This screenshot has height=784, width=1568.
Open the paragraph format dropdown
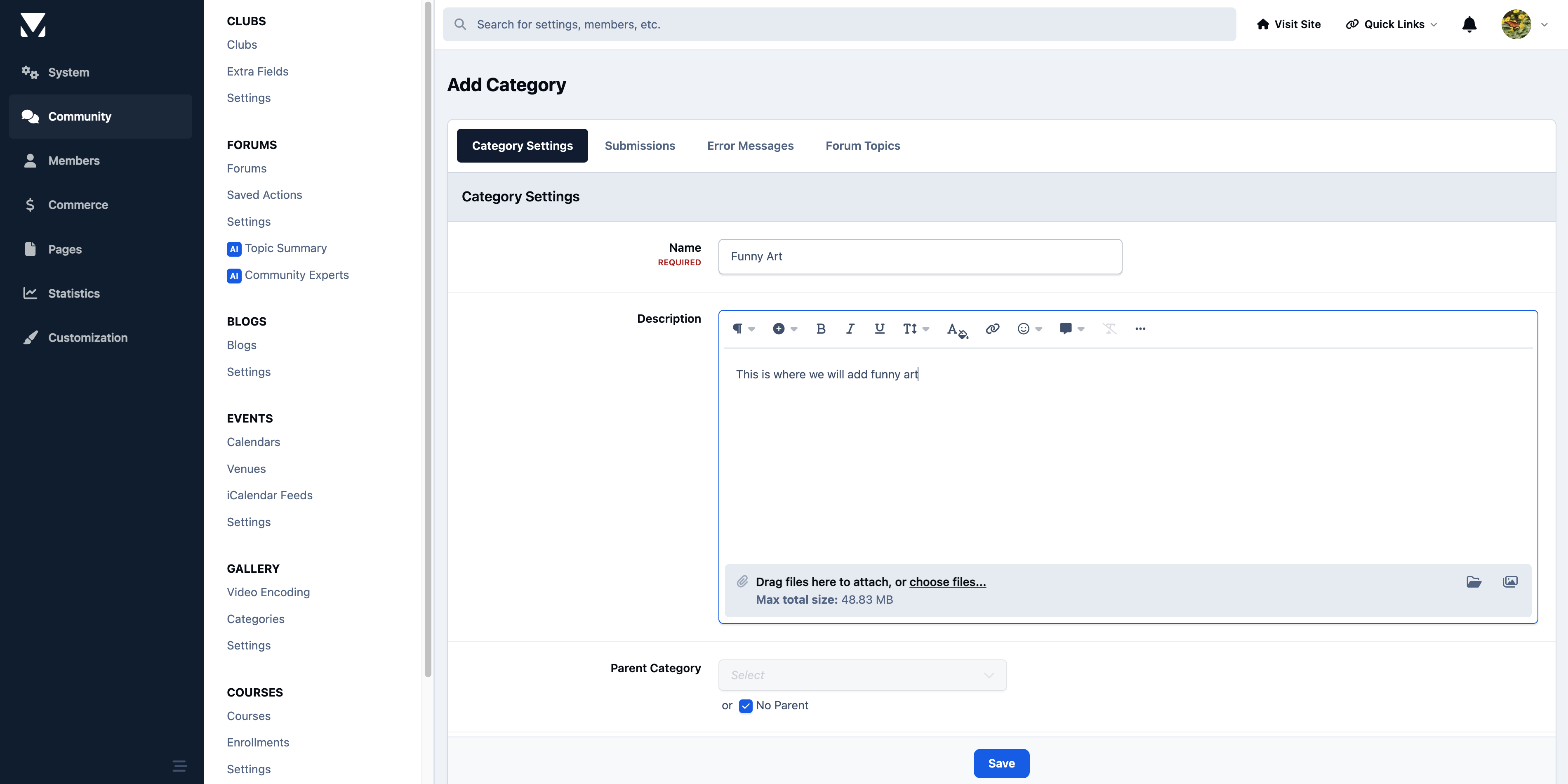click(743, 329)
